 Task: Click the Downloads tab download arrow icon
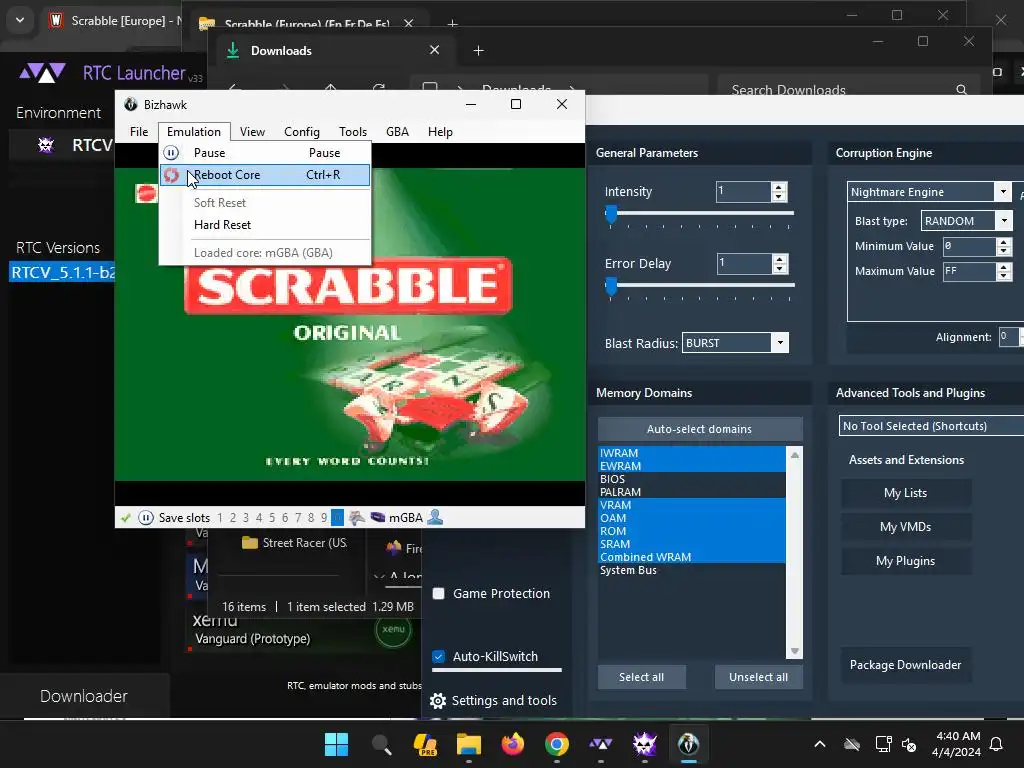(x=232, y=50)
